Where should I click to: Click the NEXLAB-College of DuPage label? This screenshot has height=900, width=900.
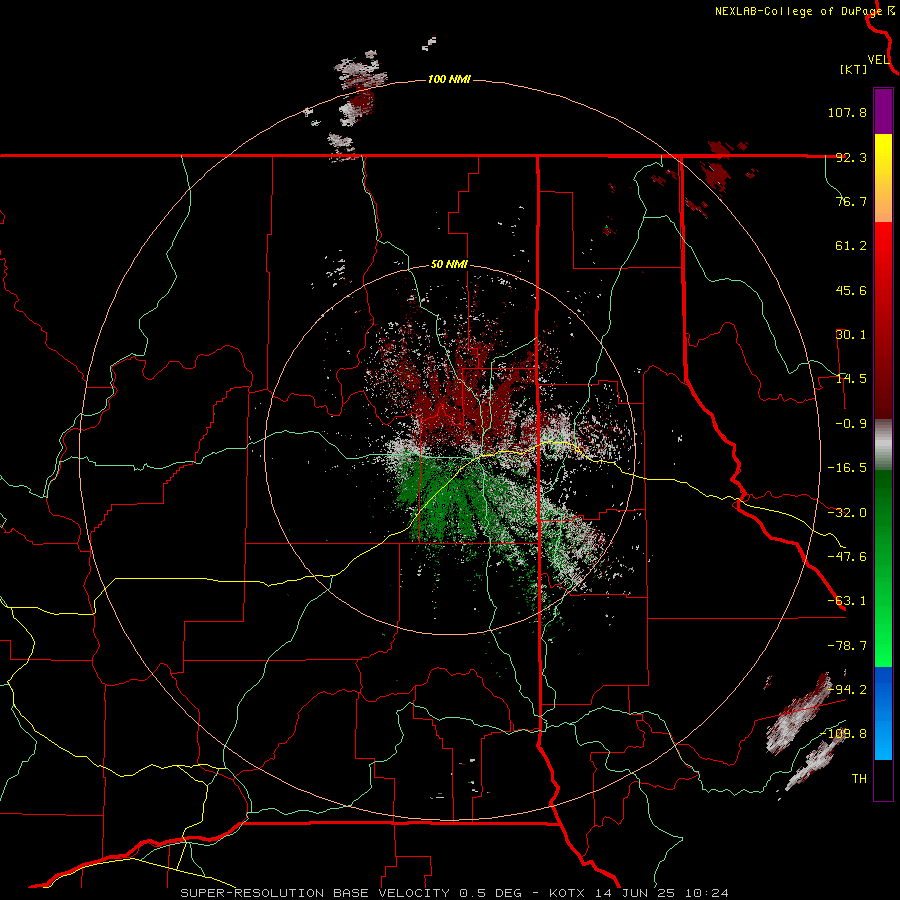[x=798, y=11]
